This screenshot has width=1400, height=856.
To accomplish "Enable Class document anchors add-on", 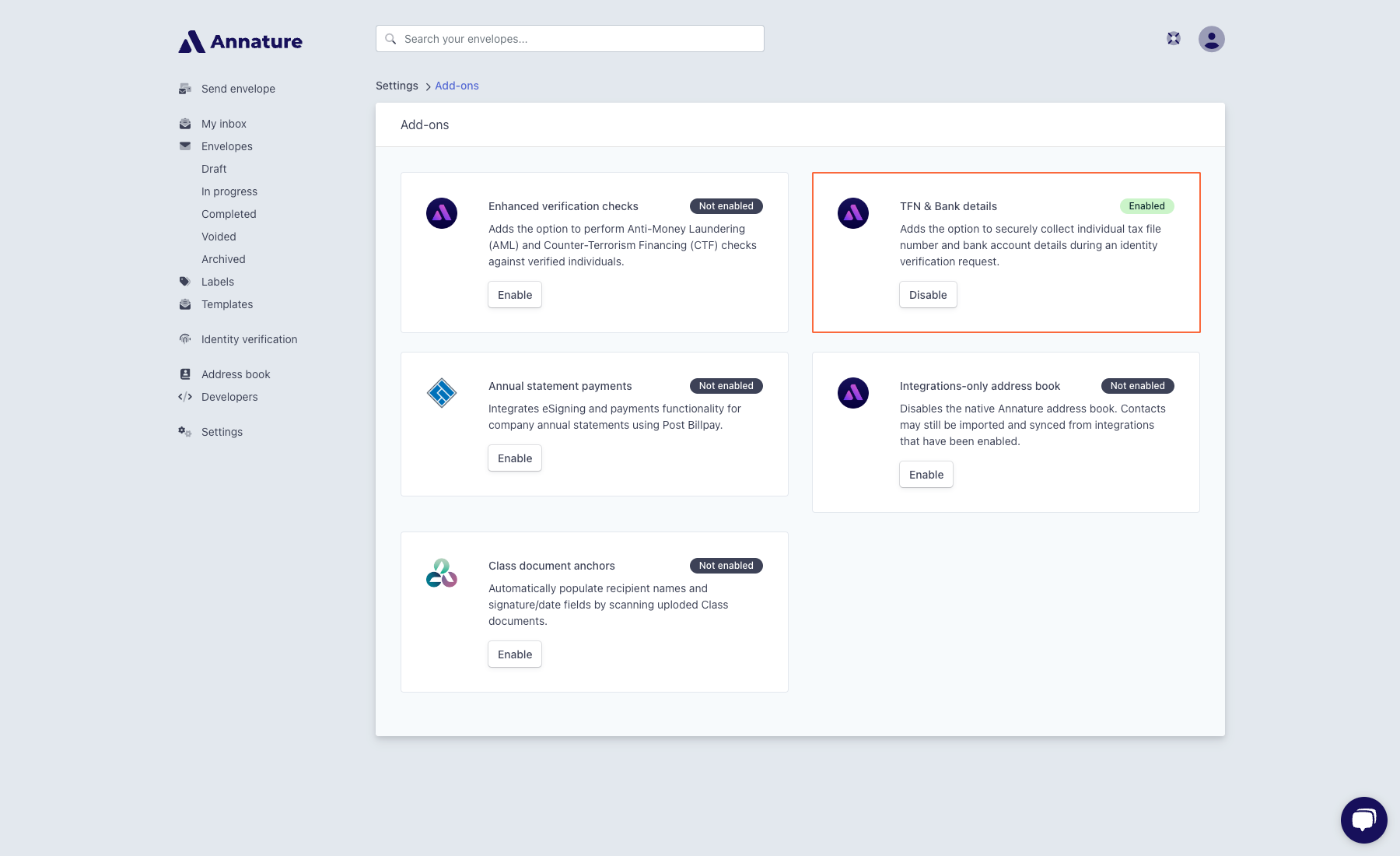I will pos(515,654).
